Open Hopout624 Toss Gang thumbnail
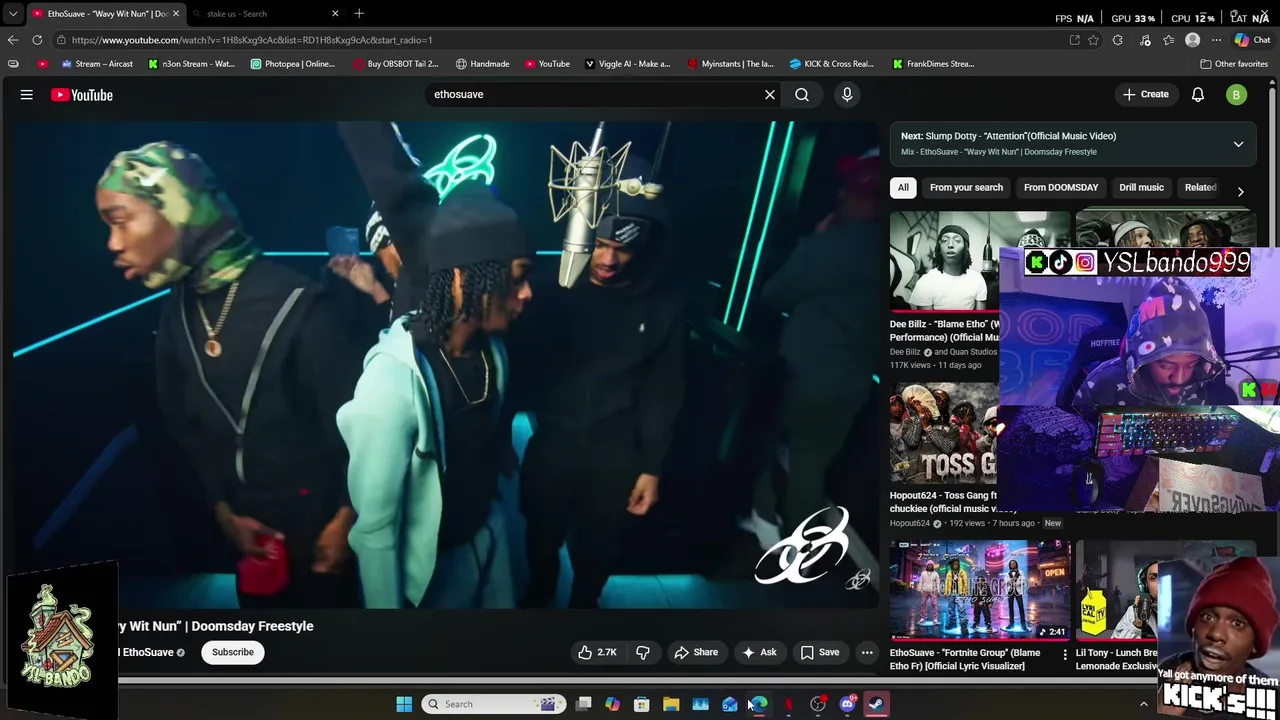Screen dimensions: 1280x720 pos(944,432)
